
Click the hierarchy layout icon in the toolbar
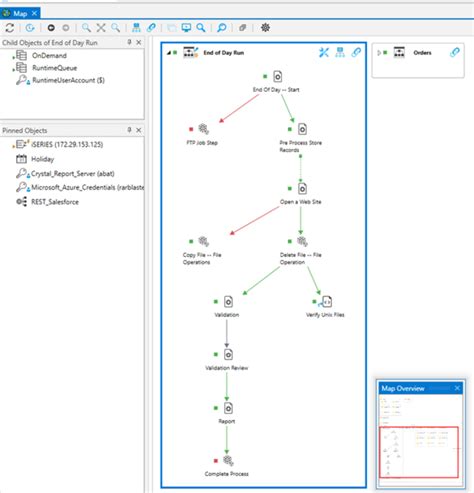coord(136,28)
